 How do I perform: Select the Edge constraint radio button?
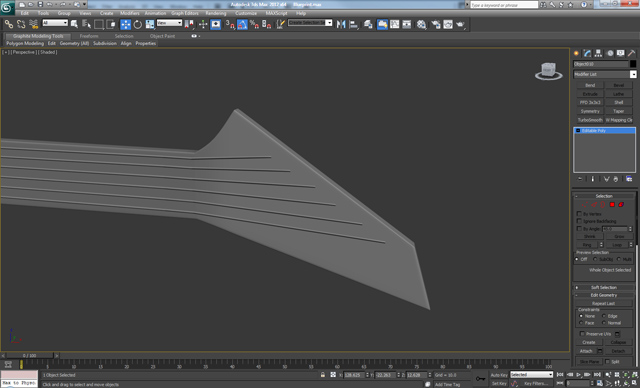tap(604, 316)
